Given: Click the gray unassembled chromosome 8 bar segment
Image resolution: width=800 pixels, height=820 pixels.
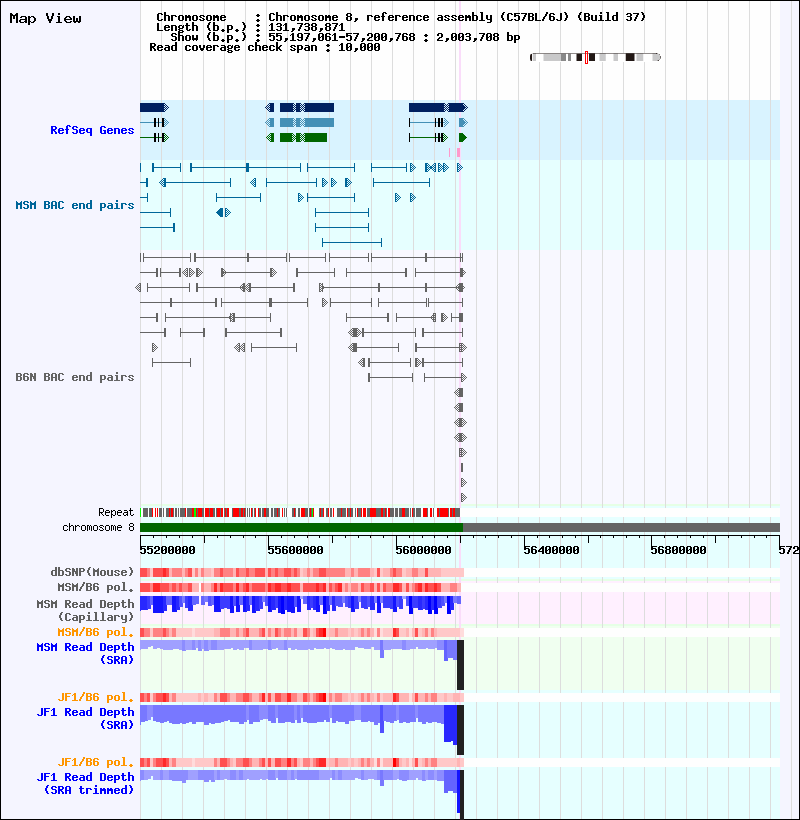Looking at the screenshot, I should [621, 527].
